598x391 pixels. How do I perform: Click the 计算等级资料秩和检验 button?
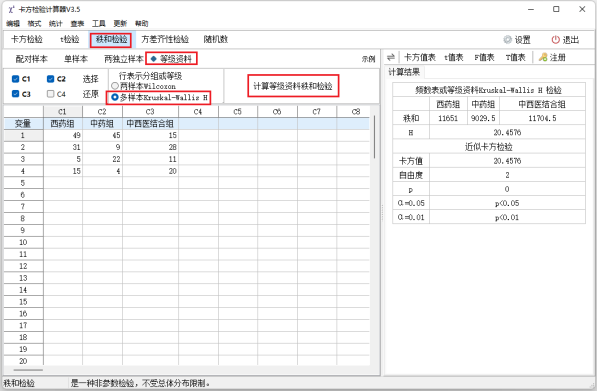293,86
